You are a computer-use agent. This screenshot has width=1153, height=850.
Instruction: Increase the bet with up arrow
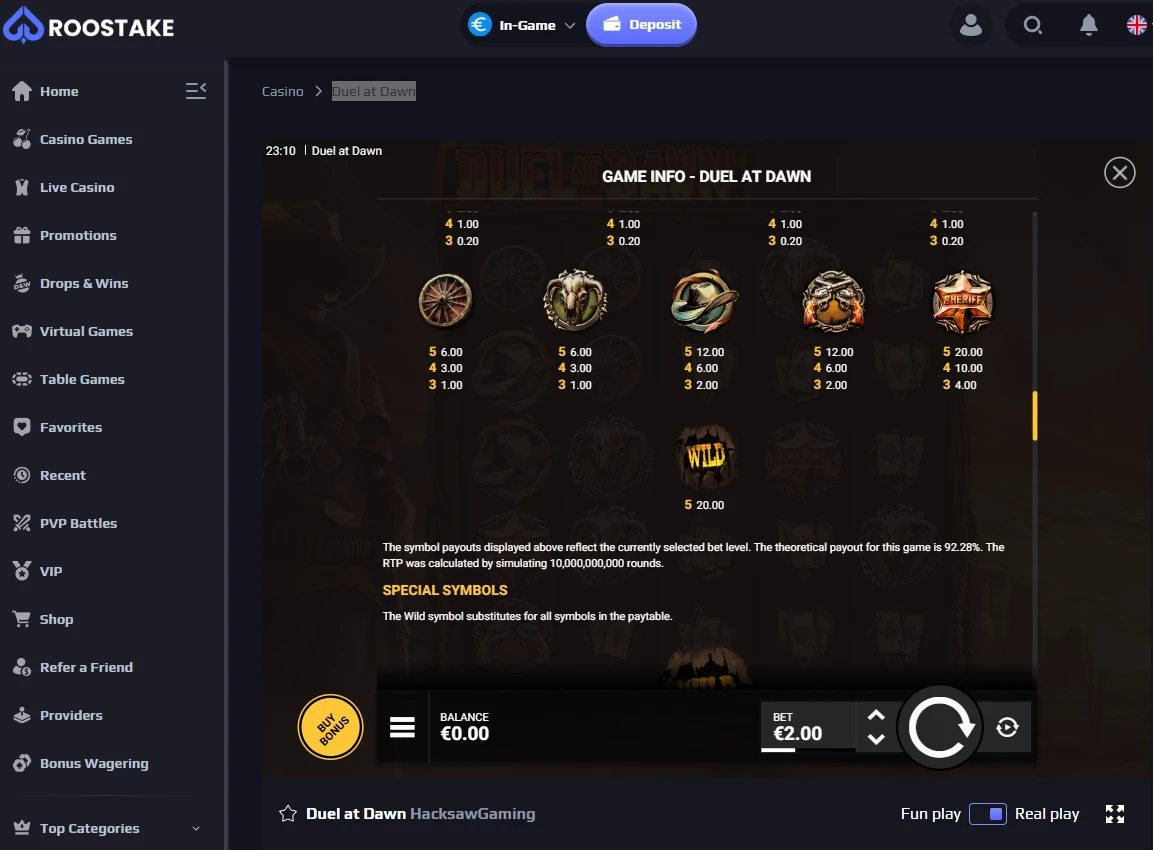pyautogui.click(x=876, y=715)
